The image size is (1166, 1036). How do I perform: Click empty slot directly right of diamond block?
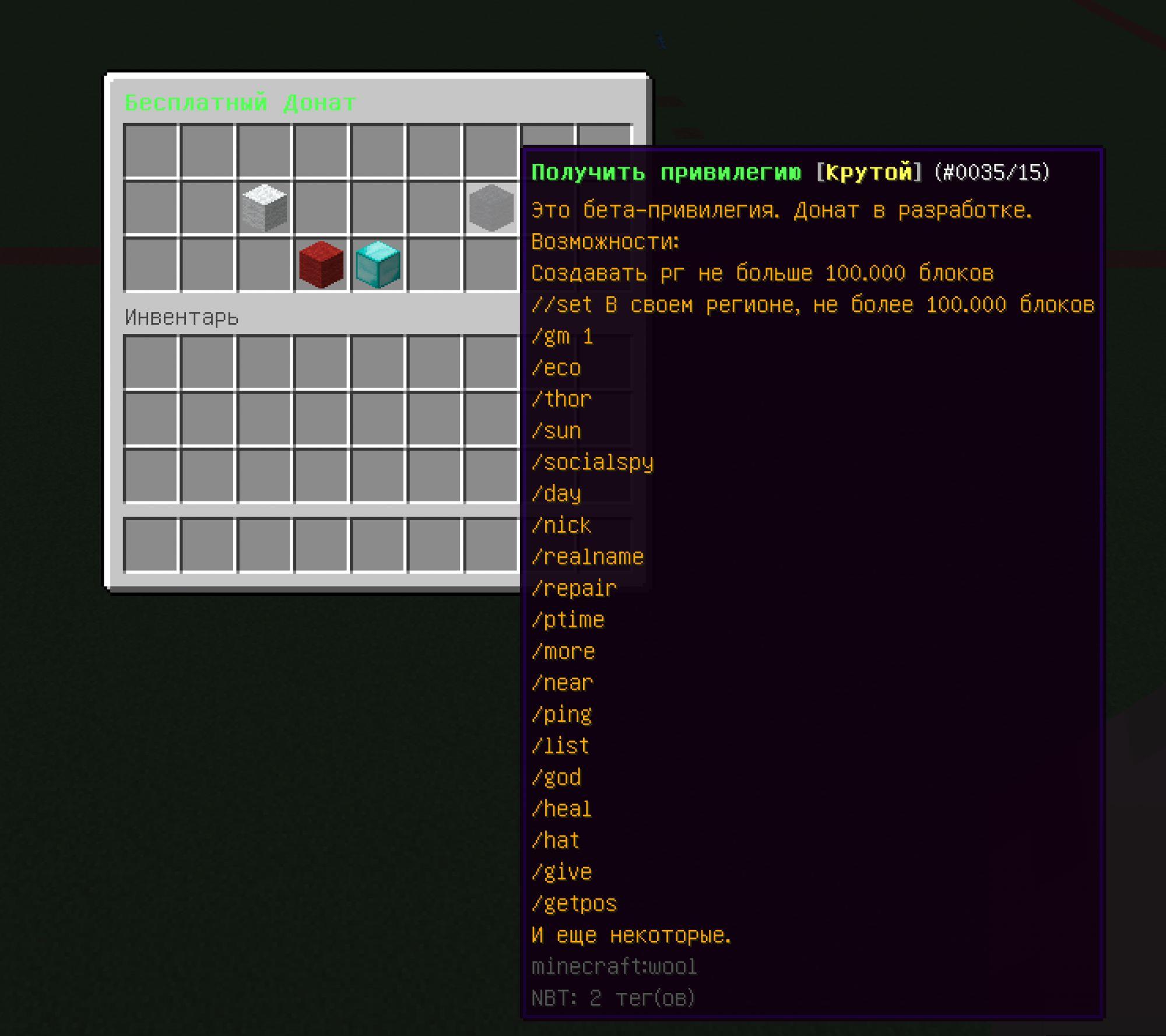[434, 265]
